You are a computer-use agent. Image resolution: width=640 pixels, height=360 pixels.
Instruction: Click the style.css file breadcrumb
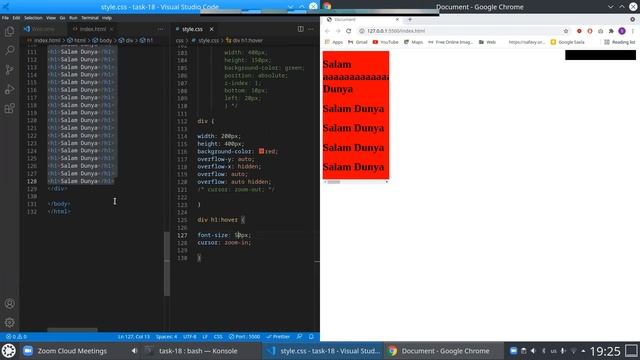206,40
